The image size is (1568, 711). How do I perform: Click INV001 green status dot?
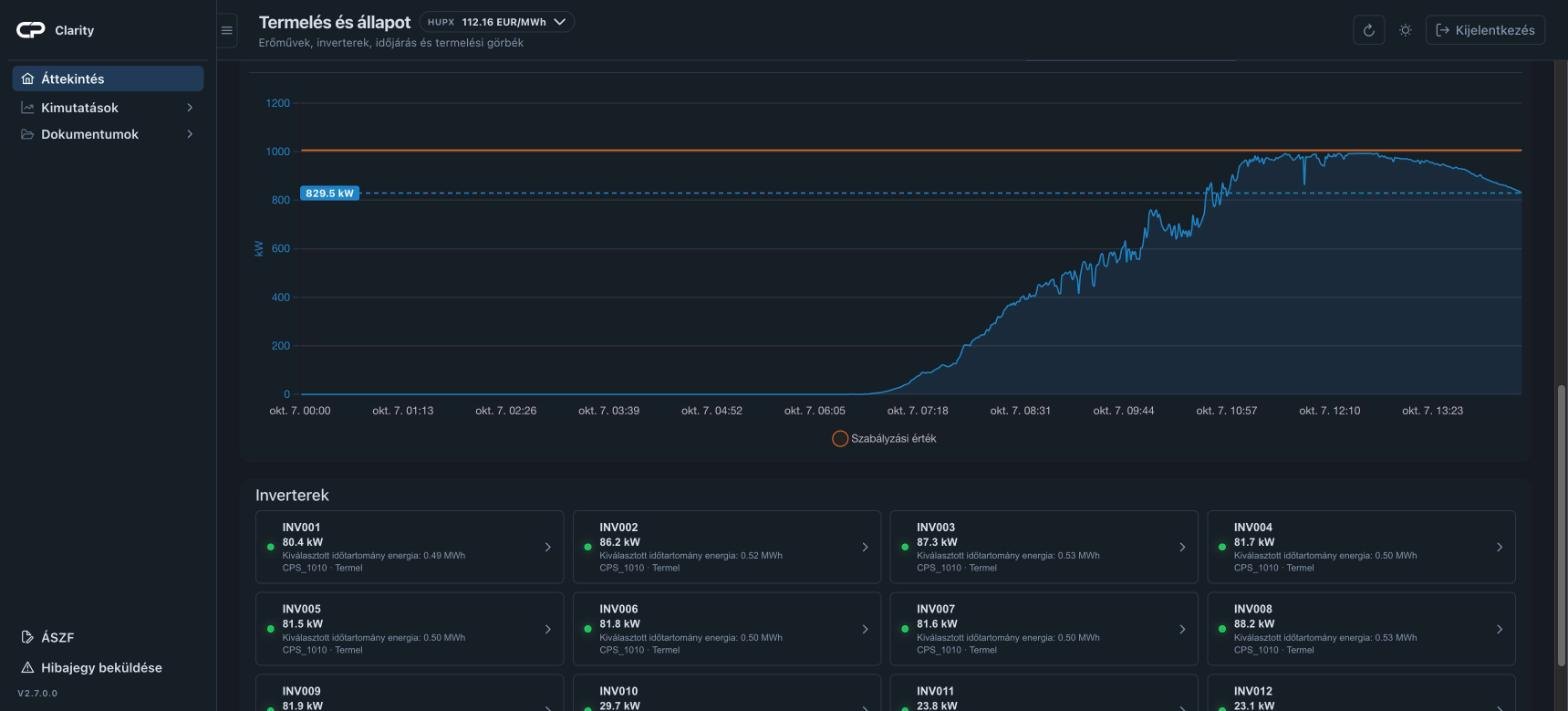[x=270, y=547]
